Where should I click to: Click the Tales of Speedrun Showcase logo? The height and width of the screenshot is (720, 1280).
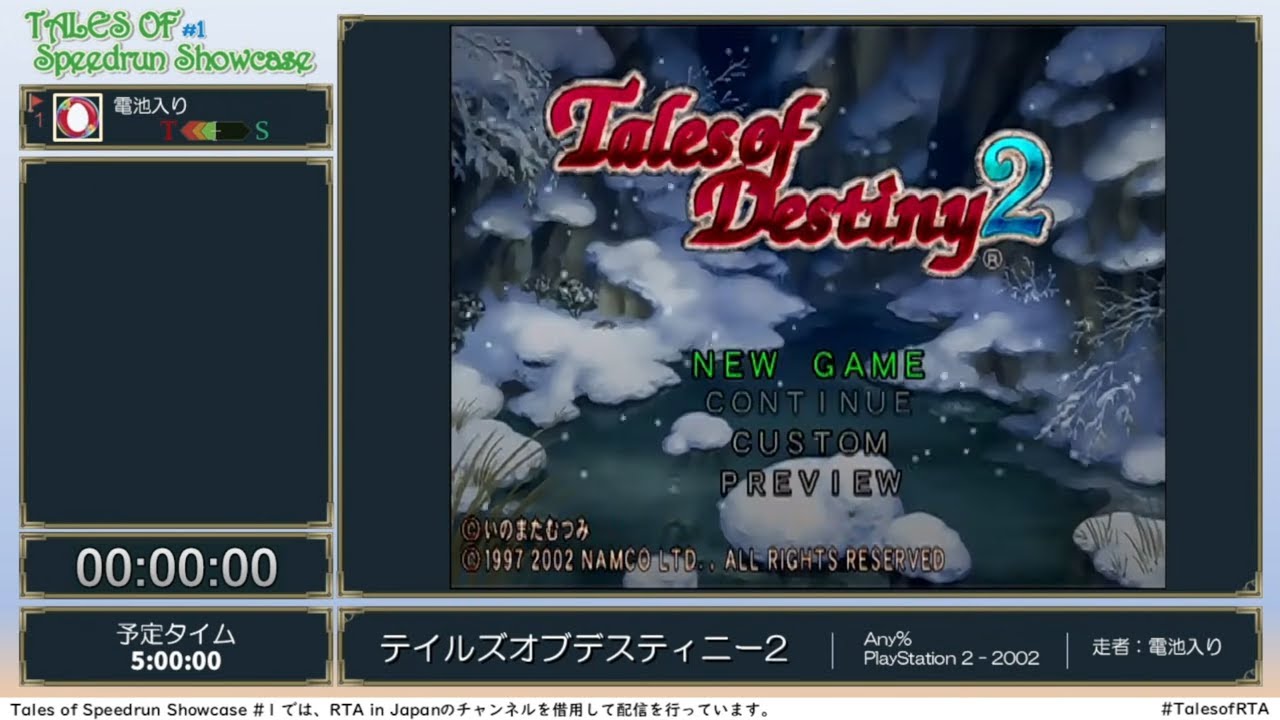click(169, 42)
